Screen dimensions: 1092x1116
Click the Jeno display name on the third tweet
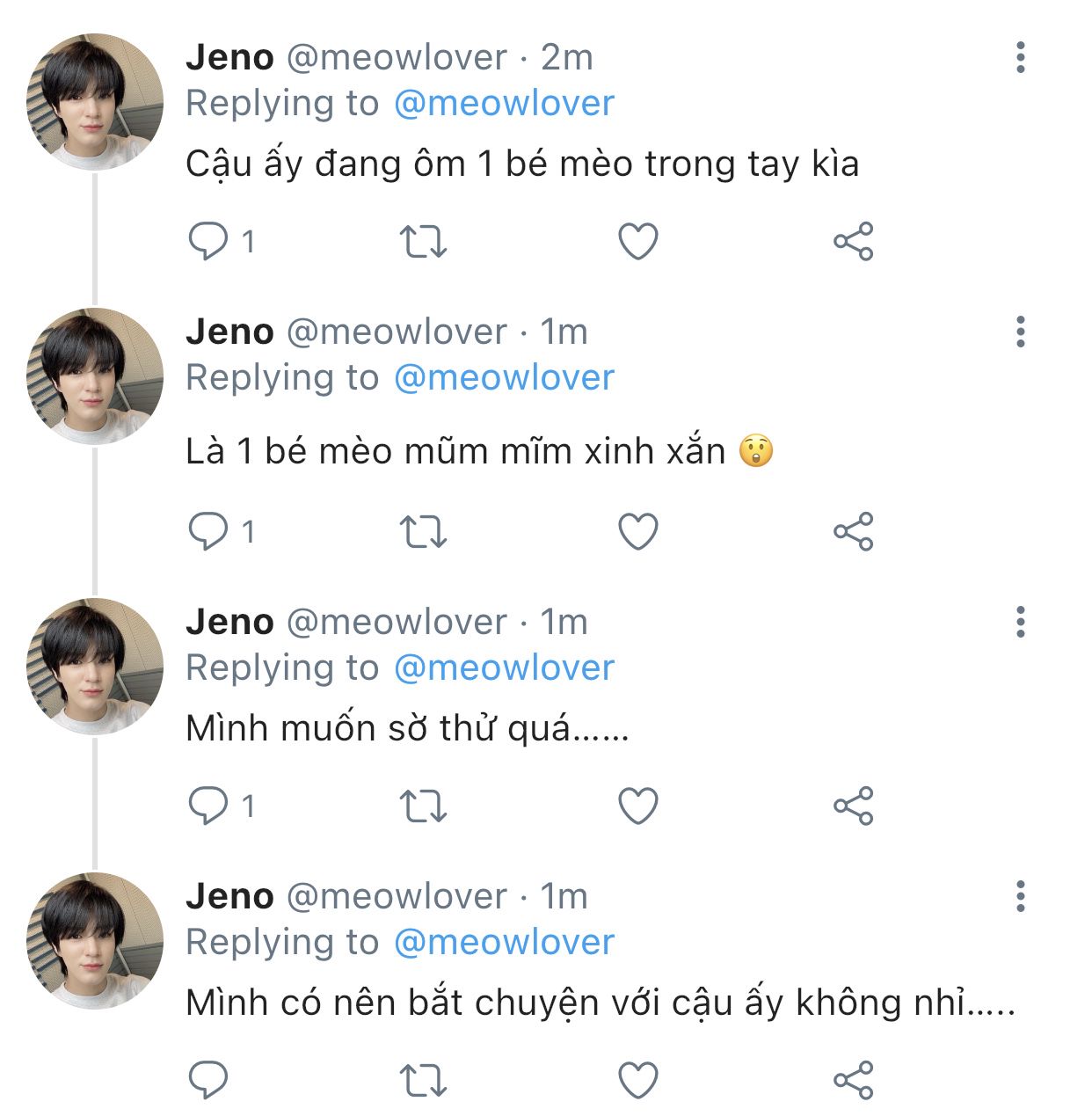click(x=229, y=622)
